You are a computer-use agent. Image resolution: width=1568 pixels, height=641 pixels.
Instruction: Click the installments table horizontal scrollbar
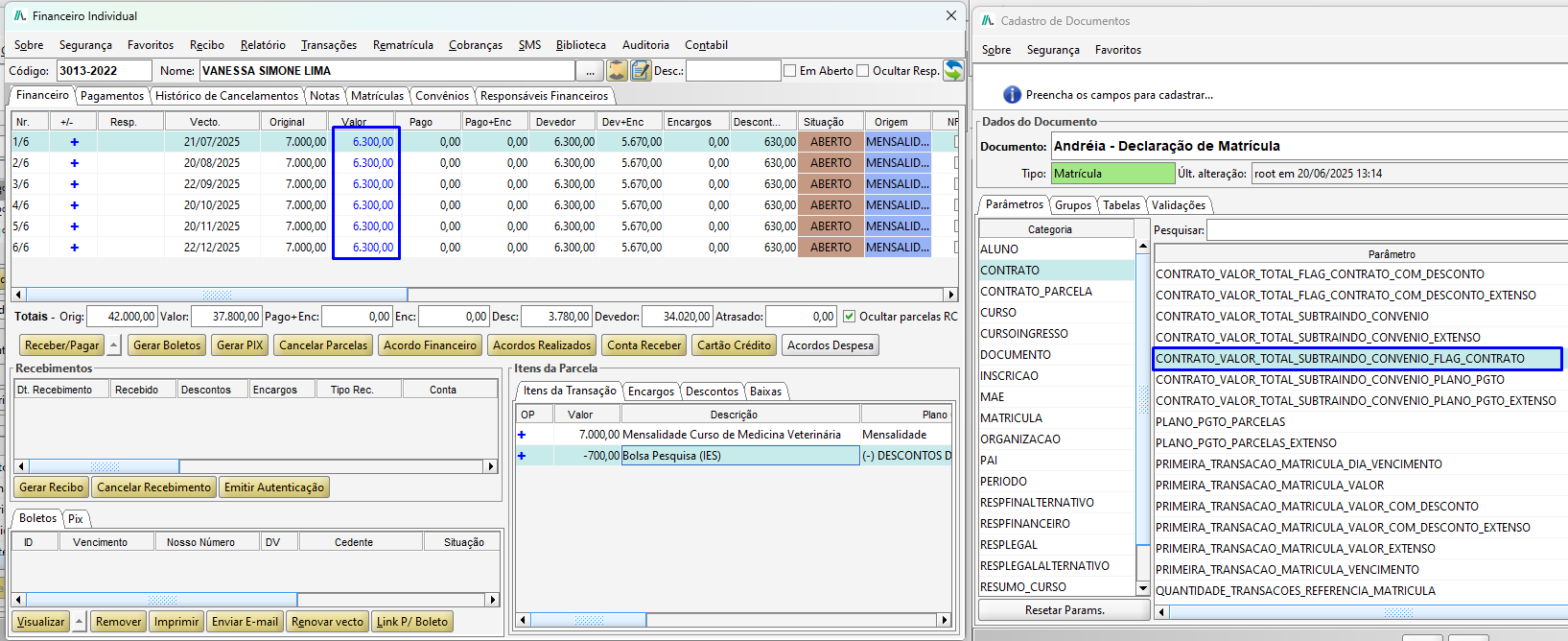(x=216, y=295)
